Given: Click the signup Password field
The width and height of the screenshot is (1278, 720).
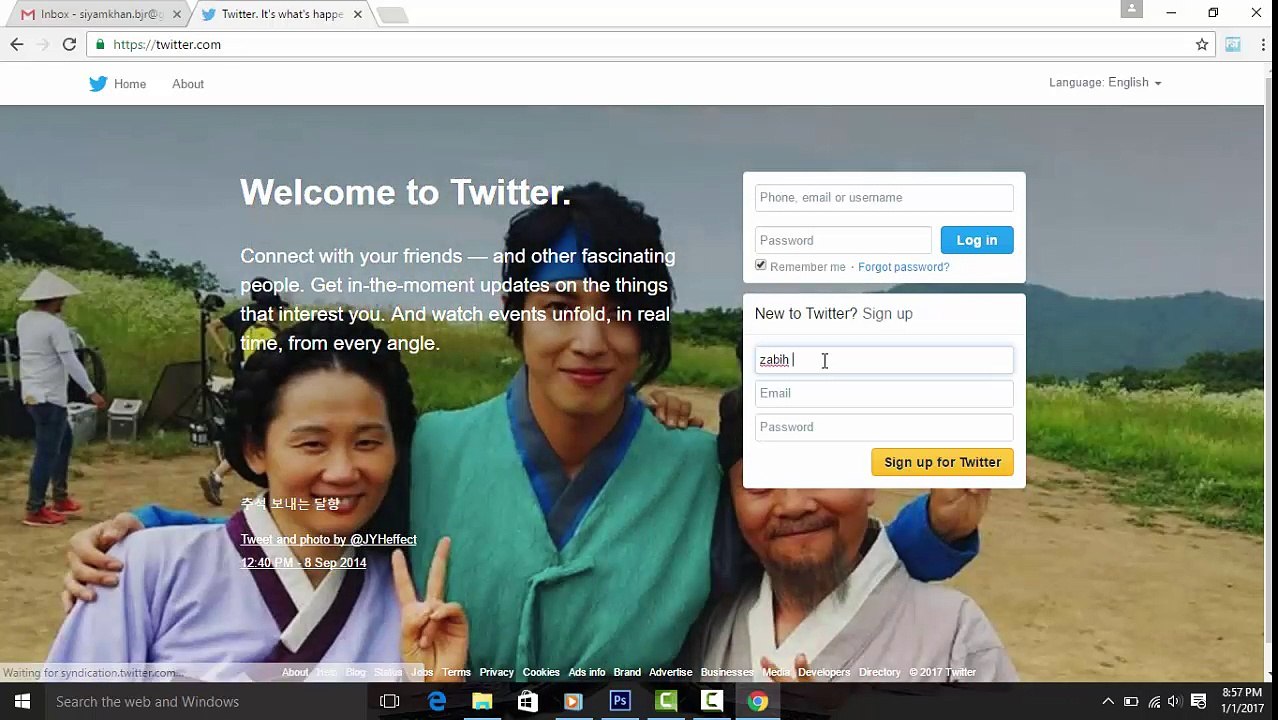Looking at the screenshot, I should point(884,427).
